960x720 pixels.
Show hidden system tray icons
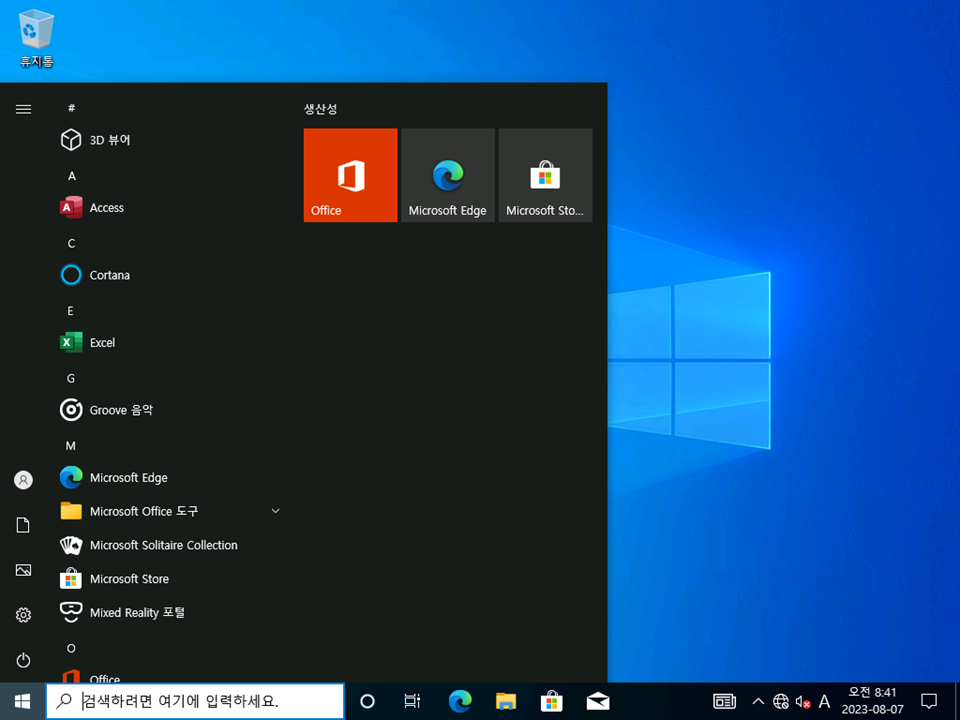click(x=758, y=701)
